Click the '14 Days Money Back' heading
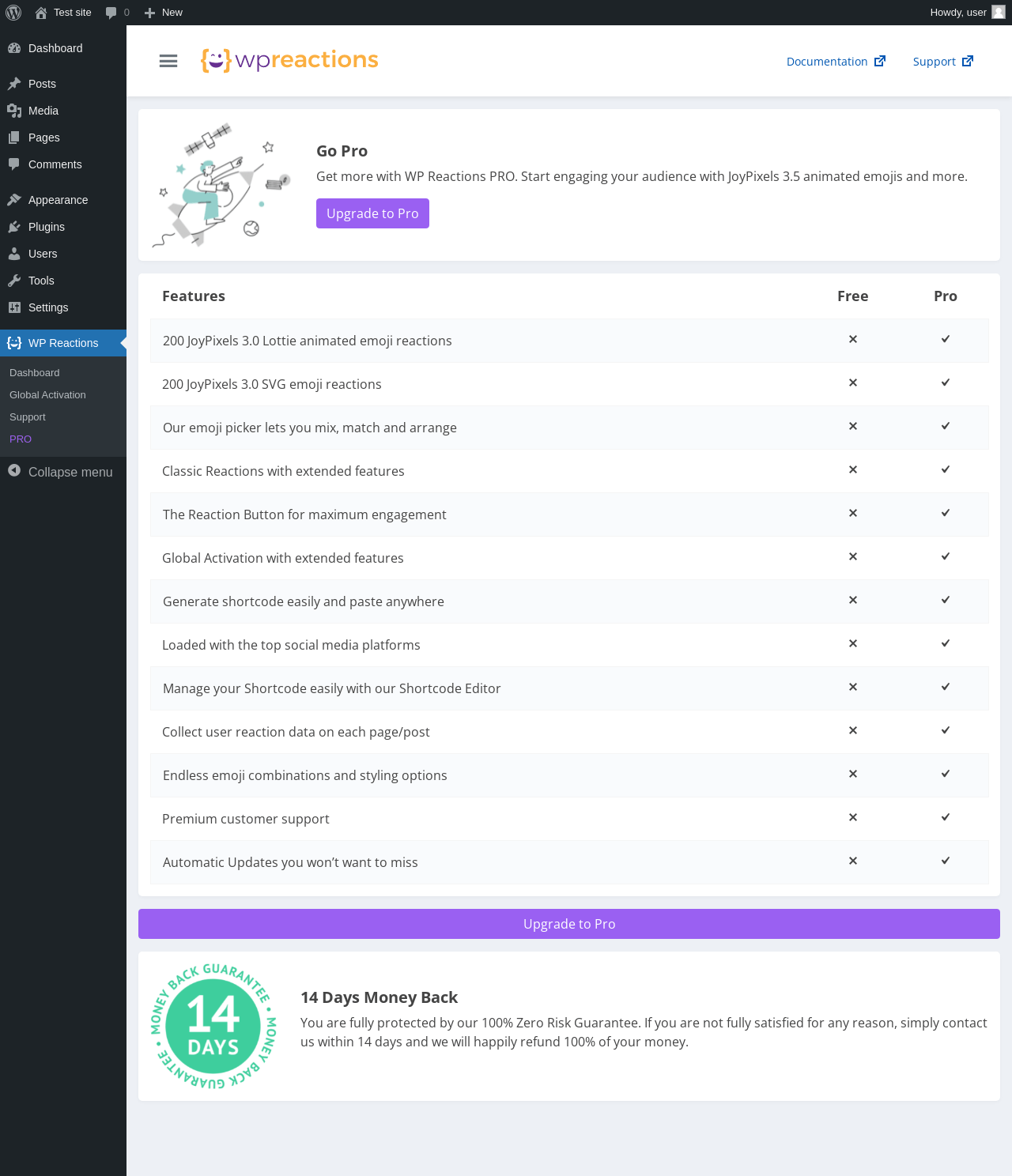The image size is (1012, 1176). click(x=379, y=997)
